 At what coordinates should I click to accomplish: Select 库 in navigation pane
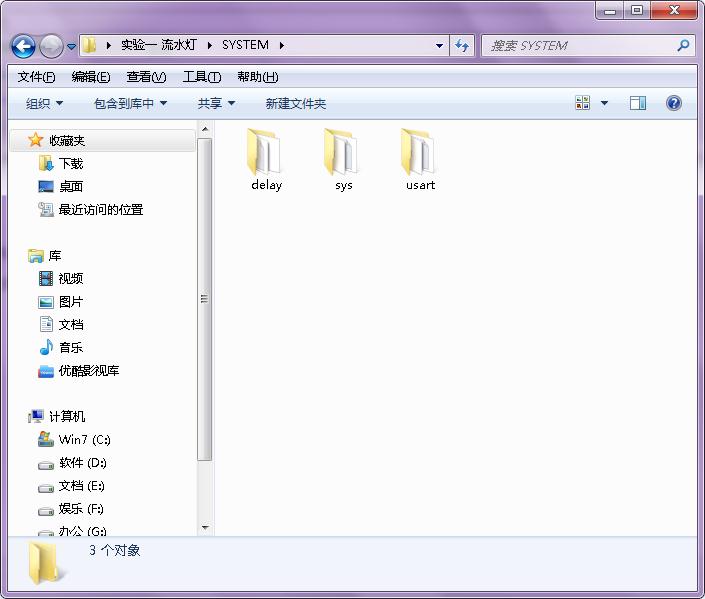(55, 256)
